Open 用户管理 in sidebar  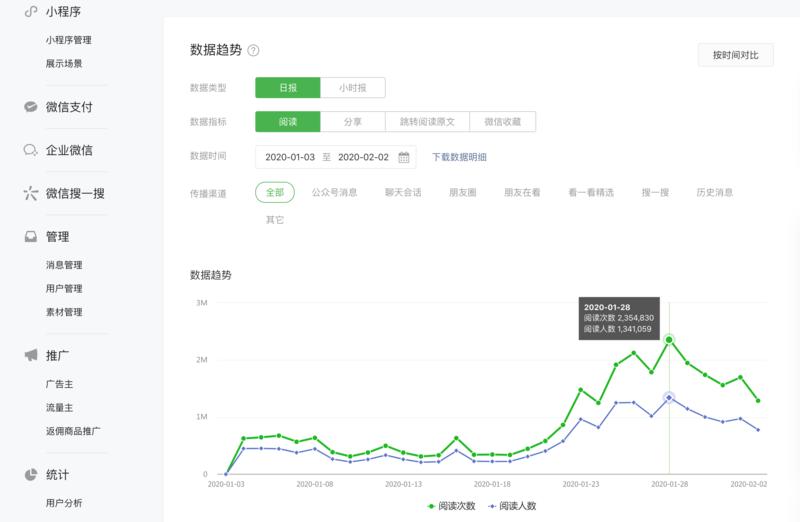(64, 288)
